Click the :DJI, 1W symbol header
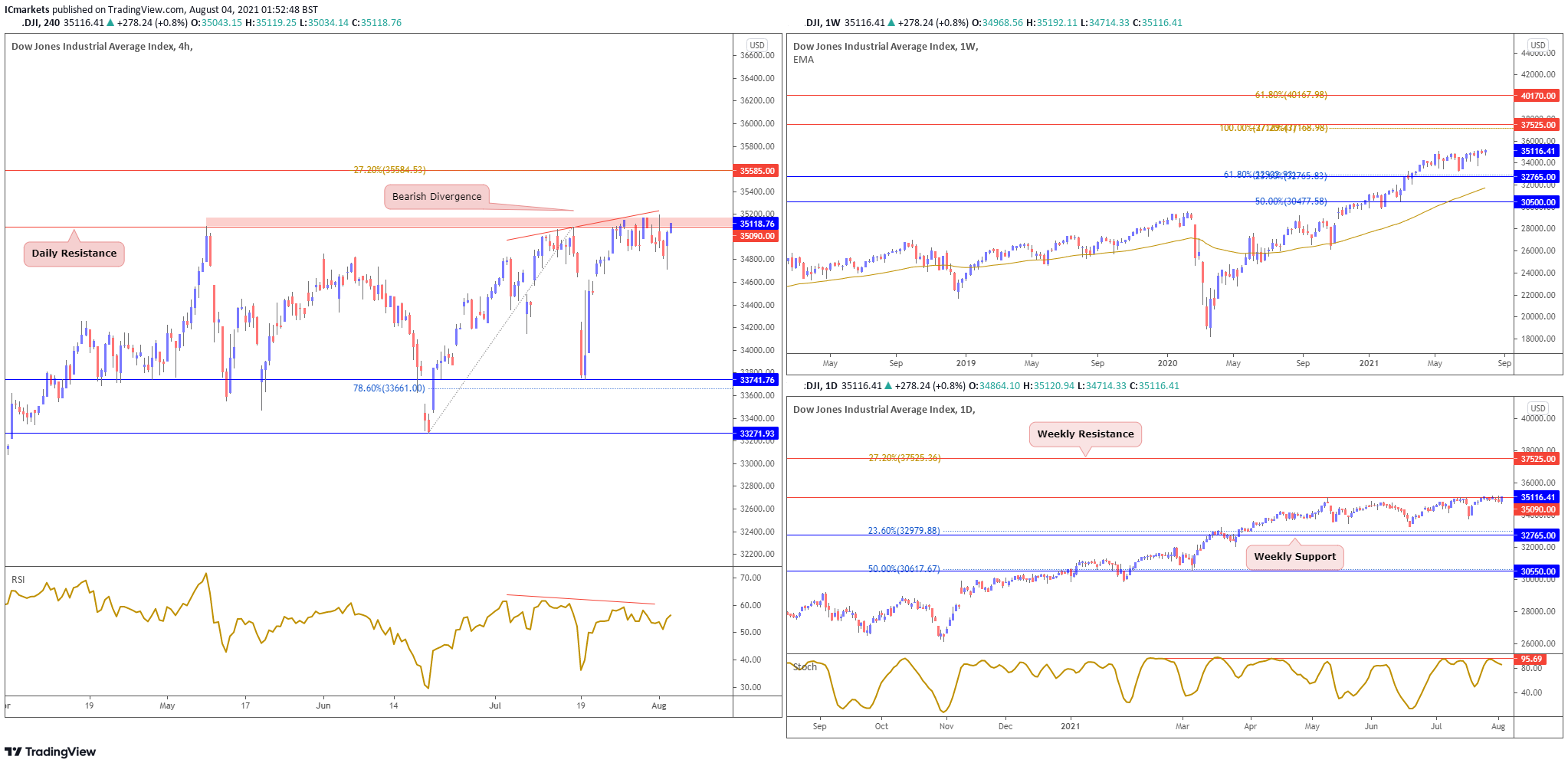This screenshot has width=1568, height=766. click(822, 23)
